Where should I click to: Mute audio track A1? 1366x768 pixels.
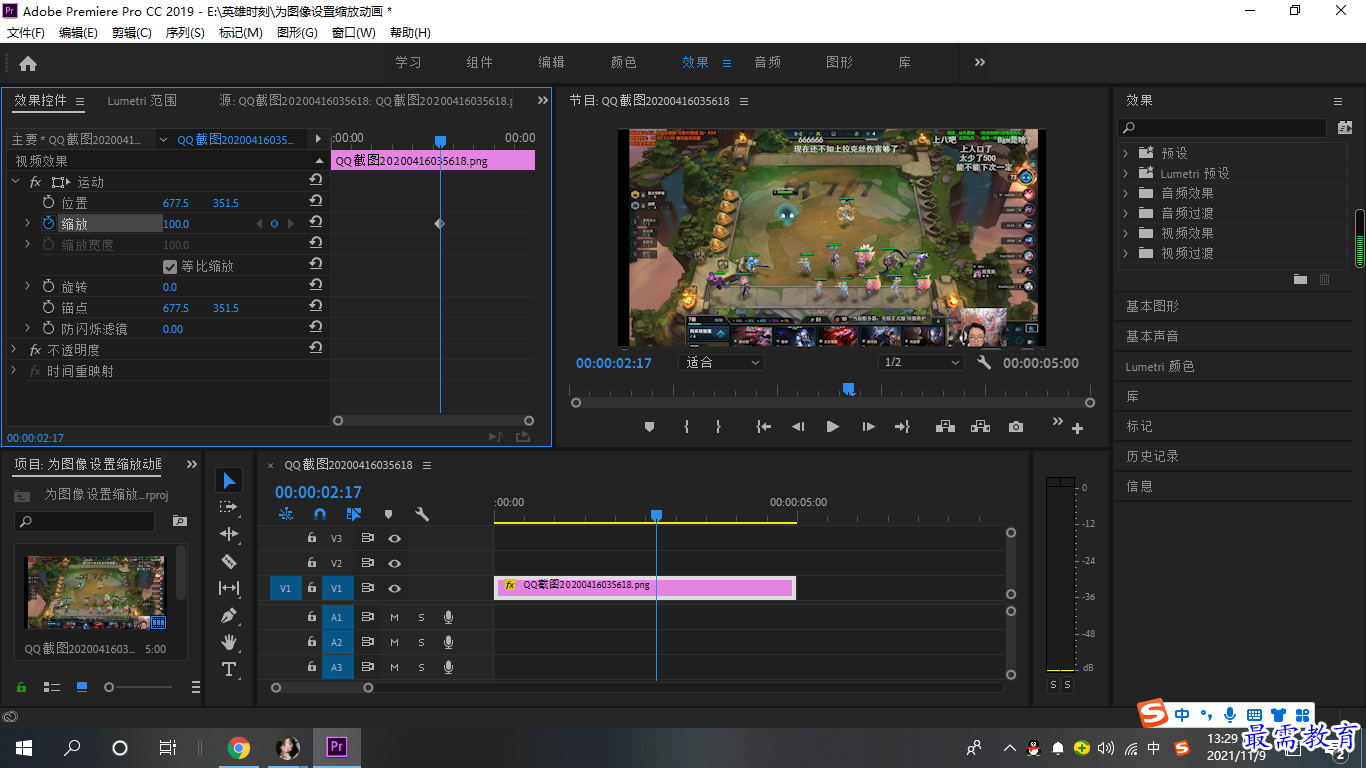(394, 616)
